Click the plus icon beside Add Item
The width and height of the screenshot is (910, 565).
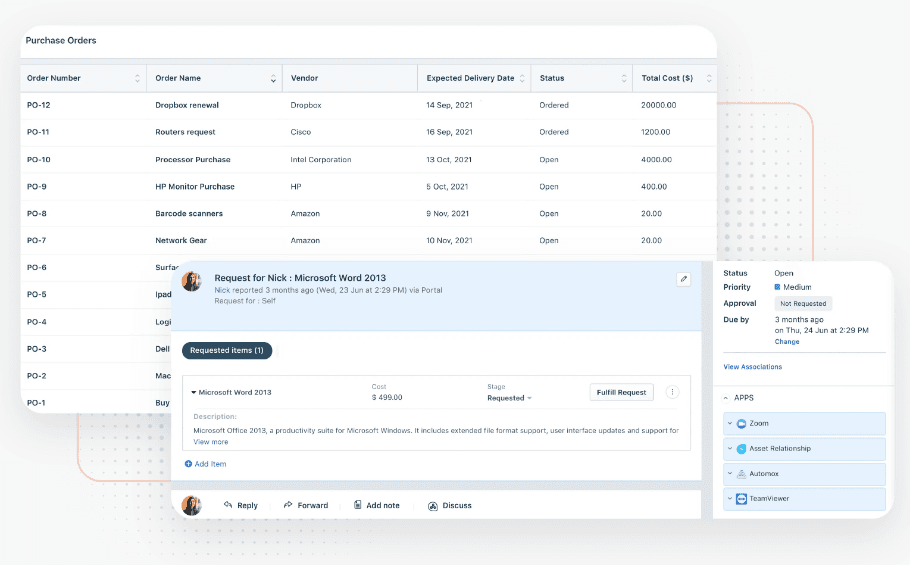click(x=188, y=464)
